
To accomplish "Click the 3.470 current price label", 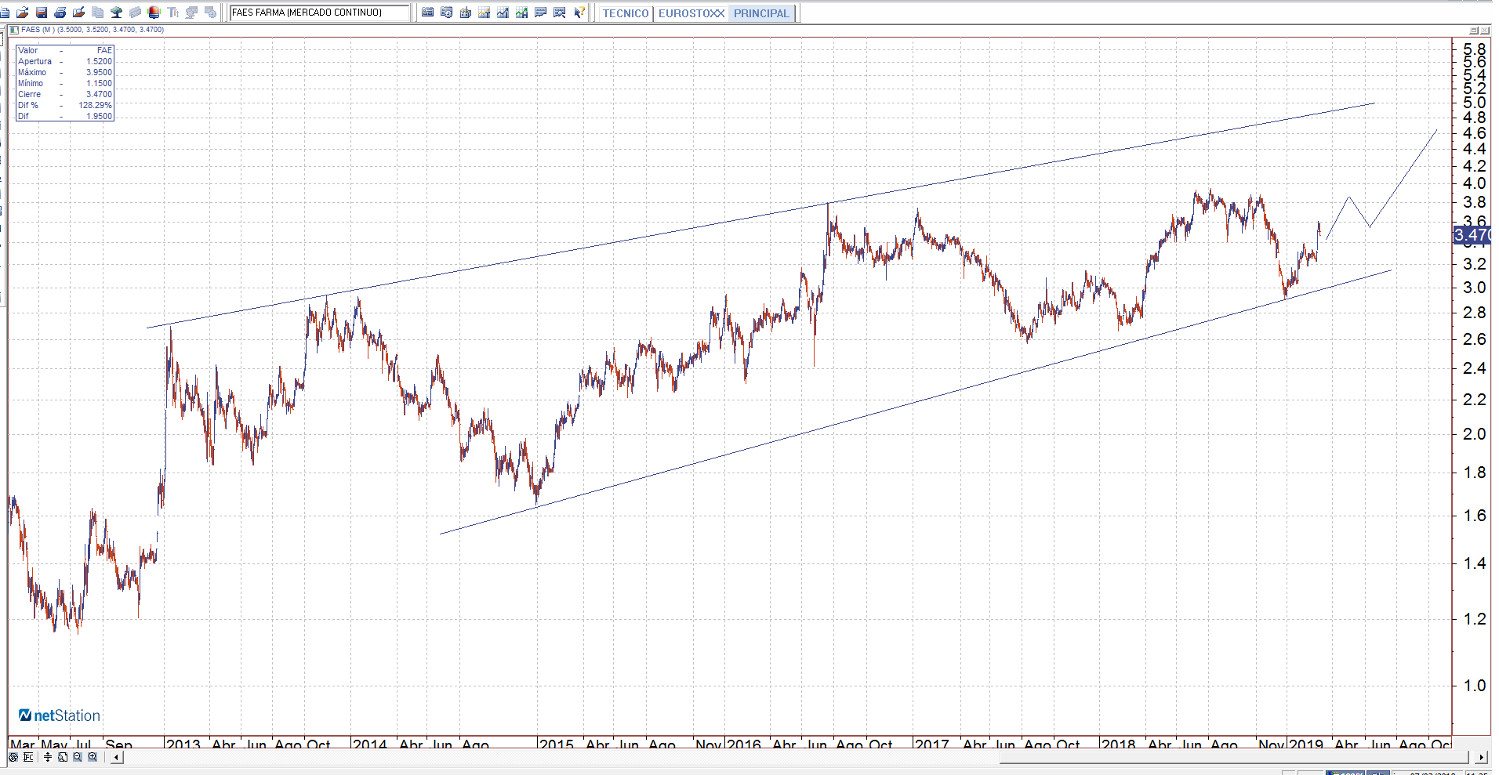I will 1471,236.
